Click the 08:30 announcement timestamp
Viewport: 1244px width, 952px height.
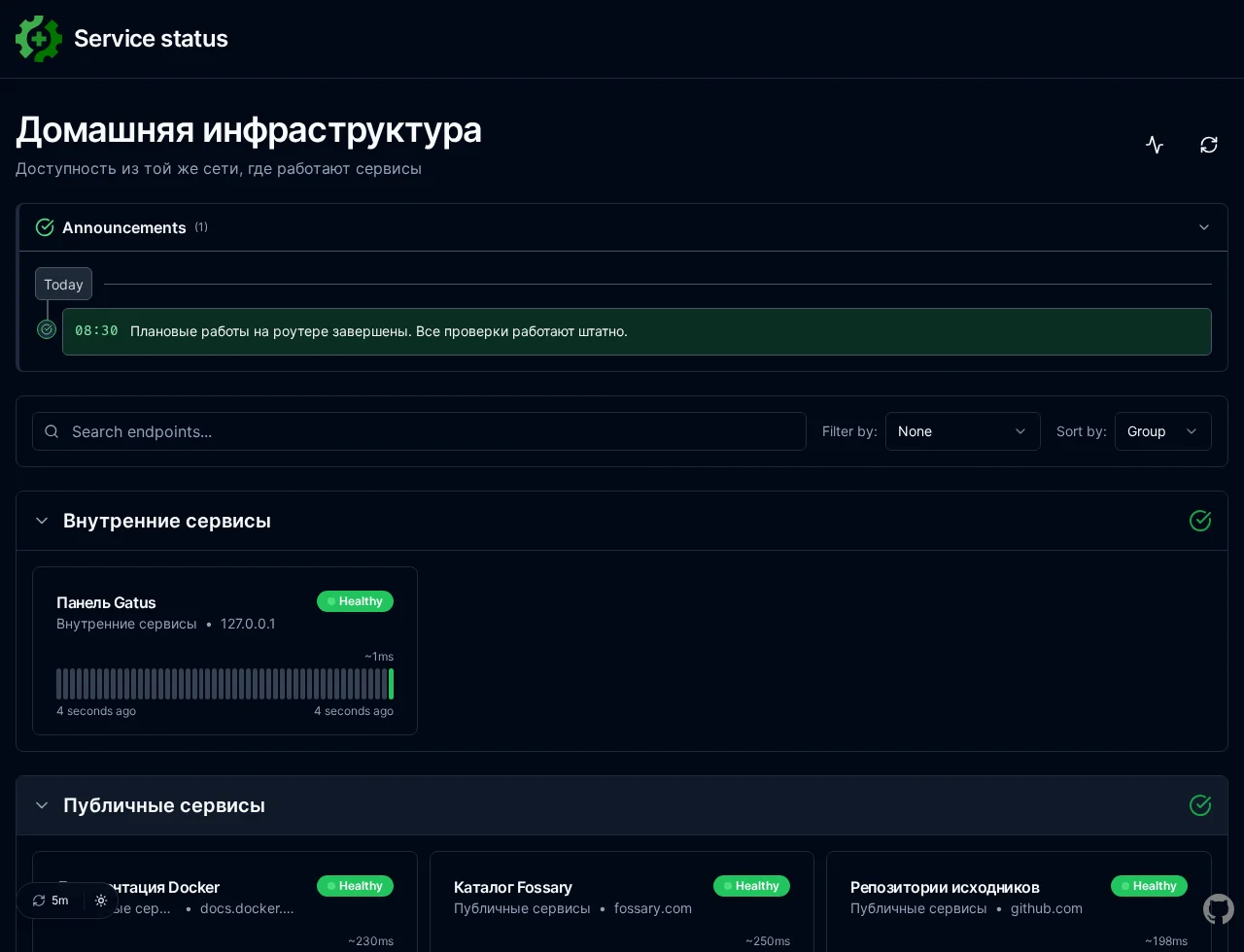point(96,330)
